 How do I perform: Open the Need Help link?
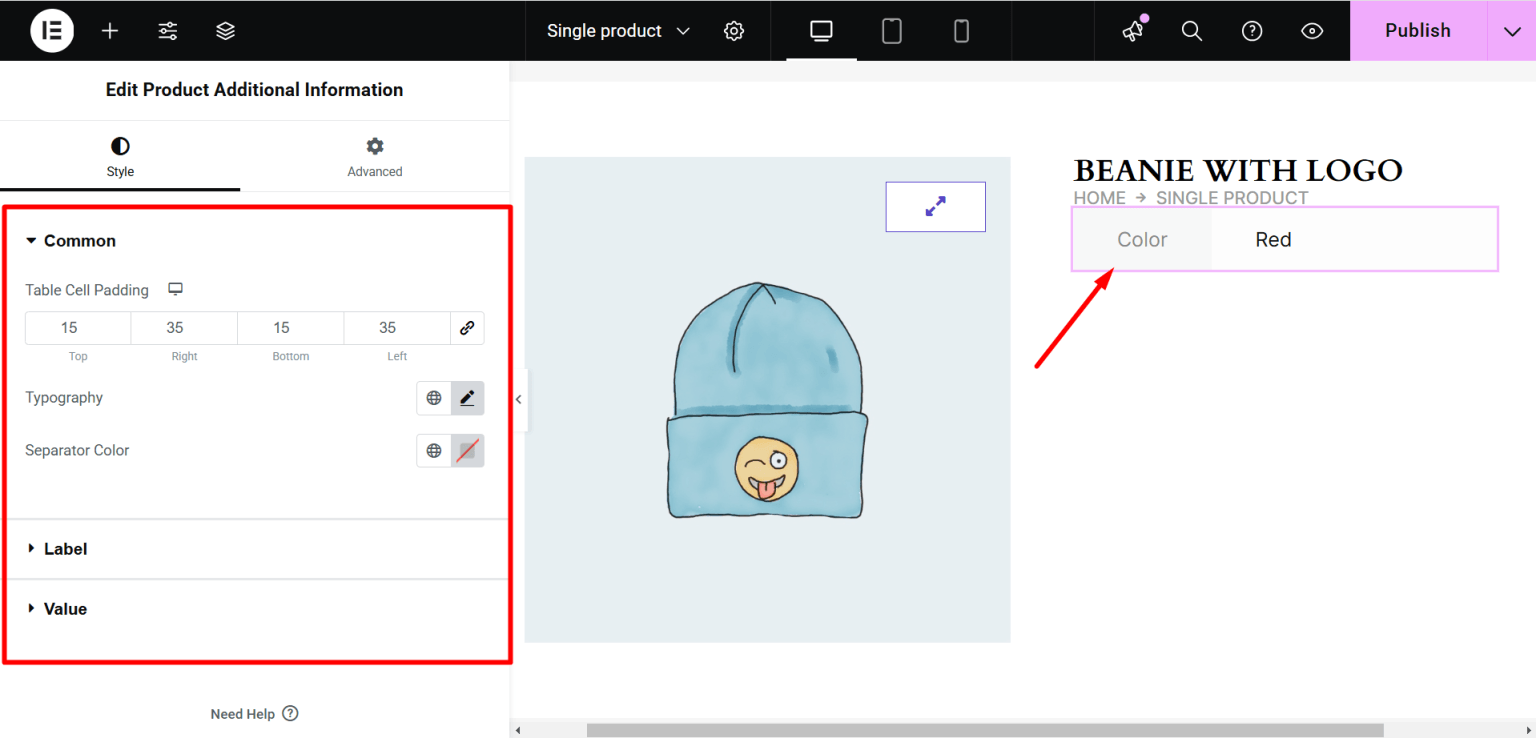point(243,713)
